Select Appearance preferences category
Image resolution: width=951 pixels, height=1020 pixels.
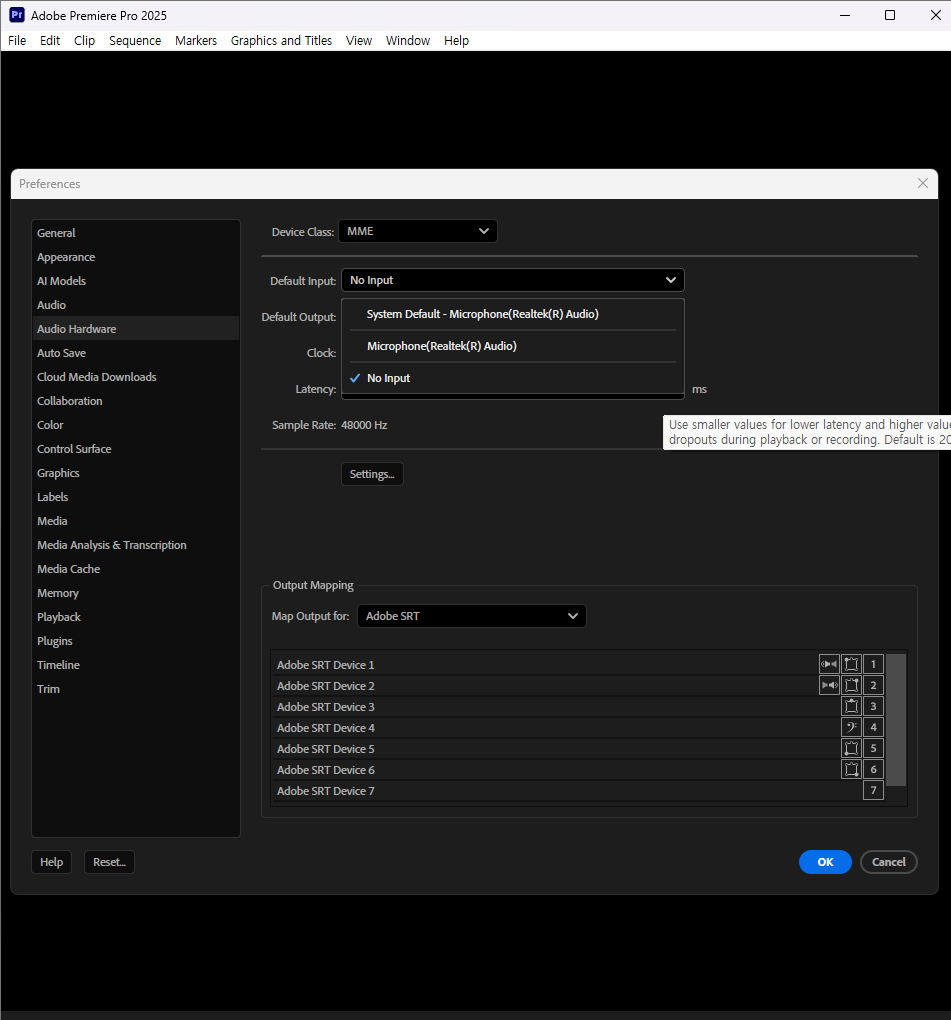click(135, 257)
